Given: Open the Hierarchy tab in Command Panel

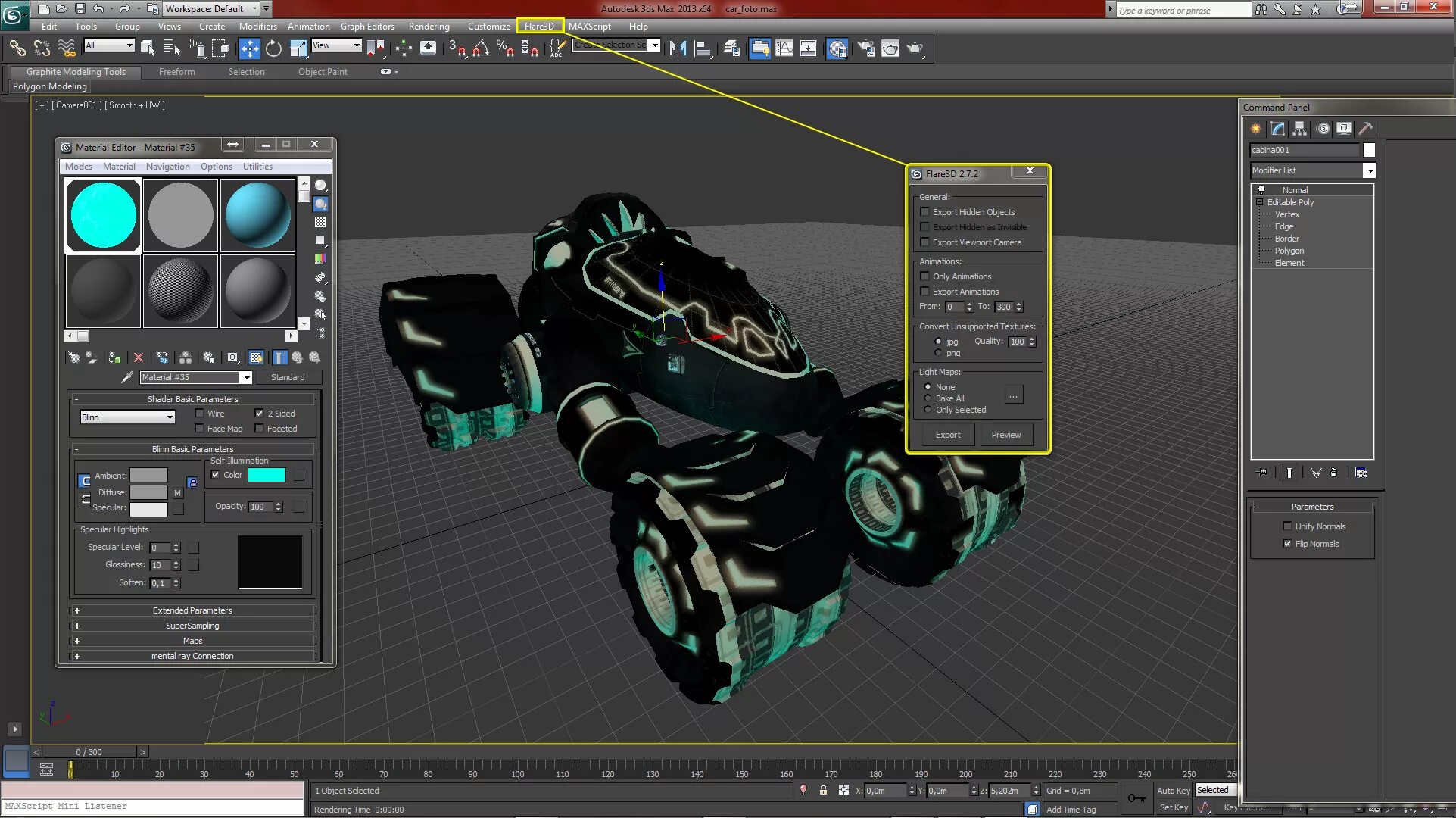Looking at the screenshot, I should click(x=1299, y=129).
